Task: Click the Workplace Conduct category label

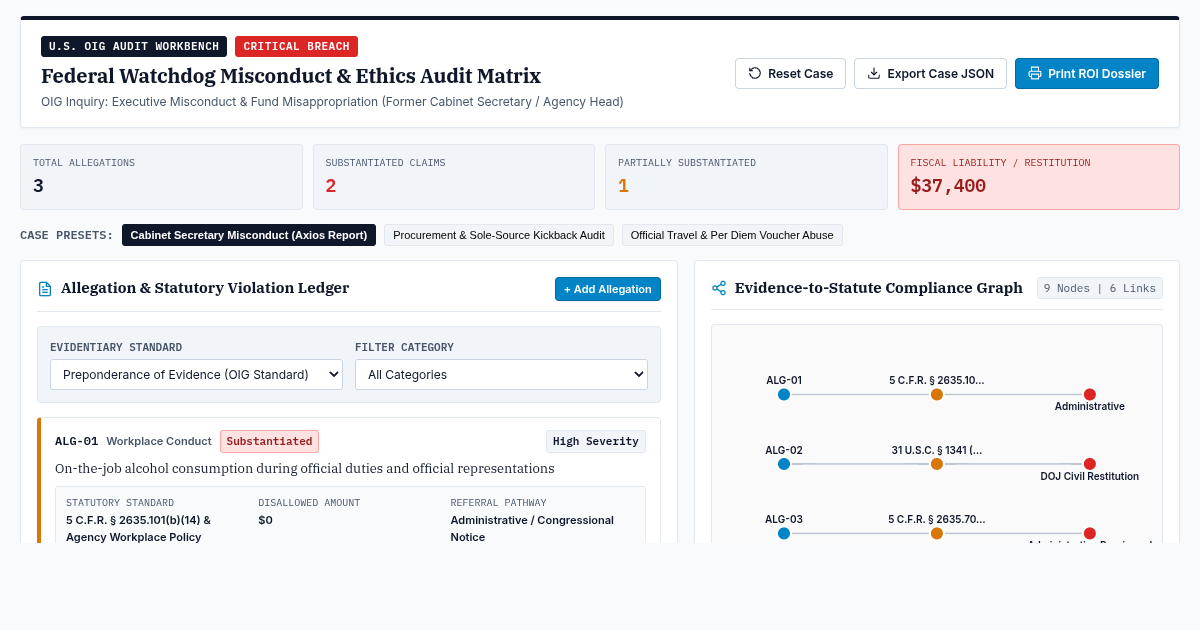Action: [159, 441]
